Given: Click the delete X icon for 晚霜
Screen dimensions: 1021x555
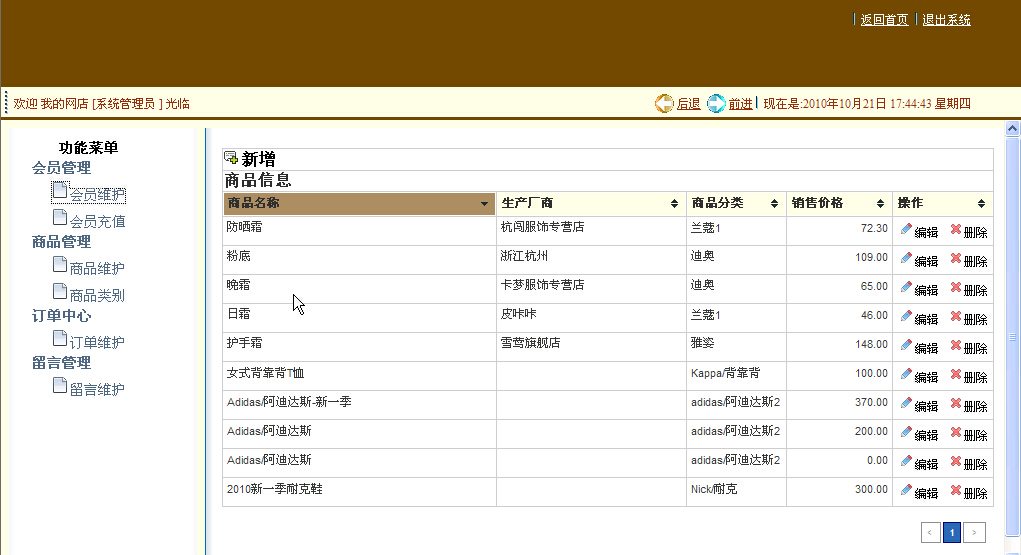Looking at the screenshot, I should [x=956, y=287].
